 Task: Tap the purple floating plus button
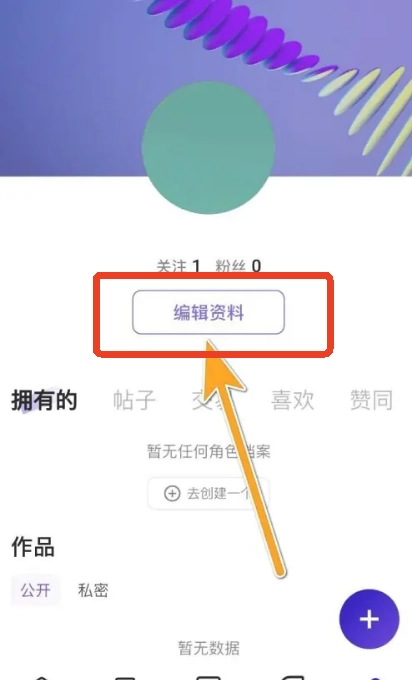(x=369, y=619)
